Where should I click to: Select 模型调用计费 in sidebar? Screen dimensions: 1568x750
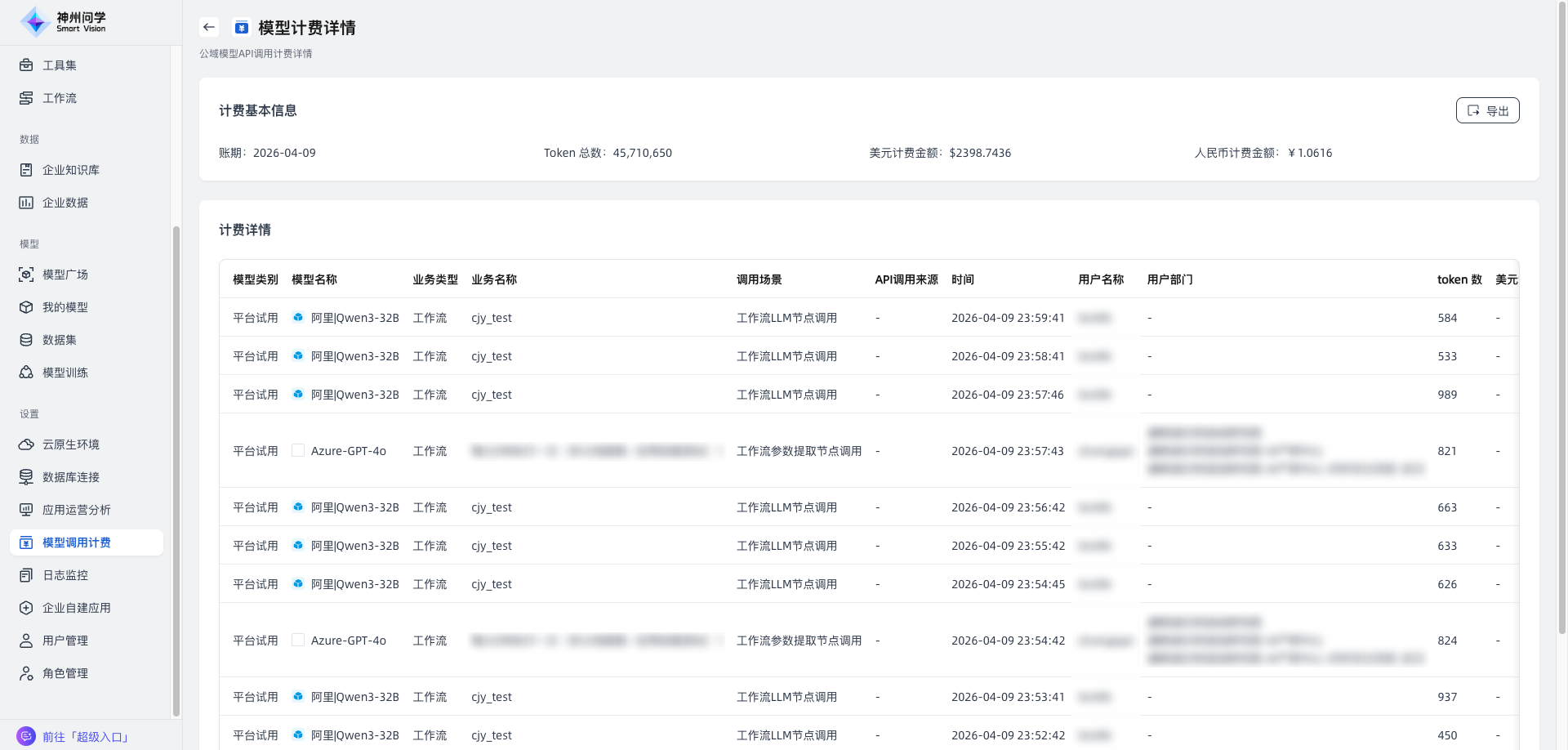click(x=77, y=542)
